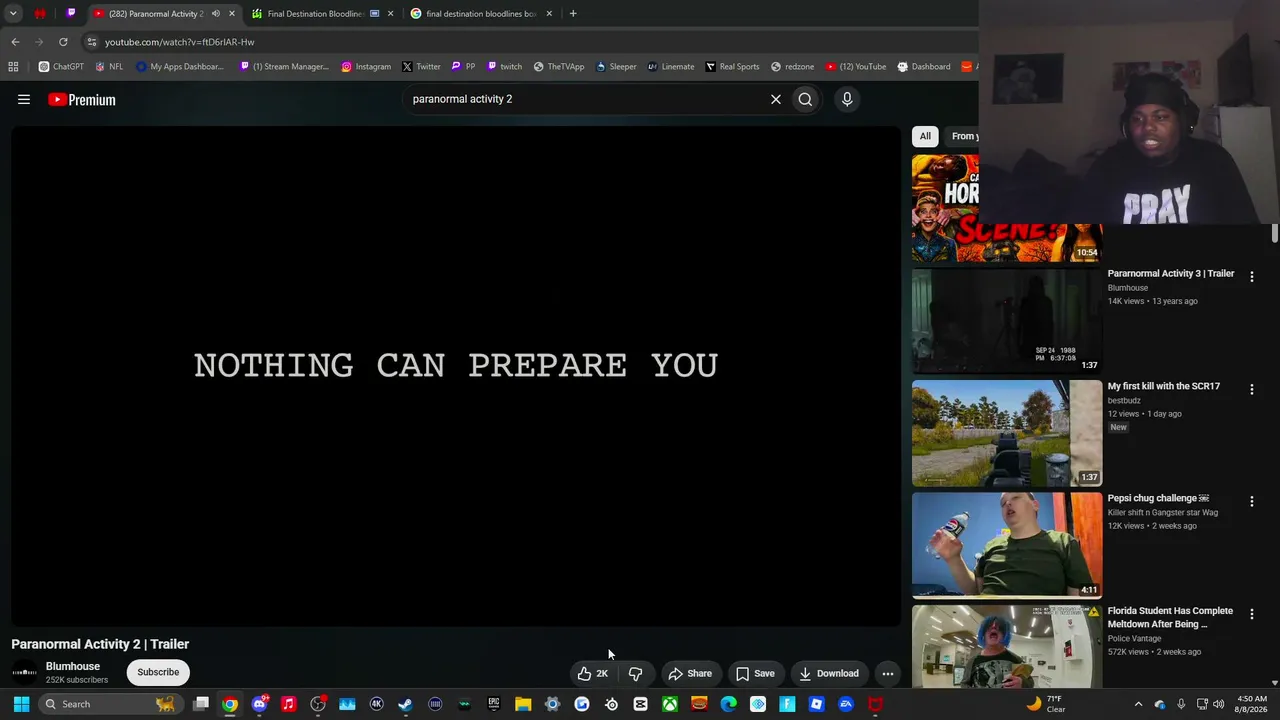Start voice search with the microphone

(x=847, y=99)
